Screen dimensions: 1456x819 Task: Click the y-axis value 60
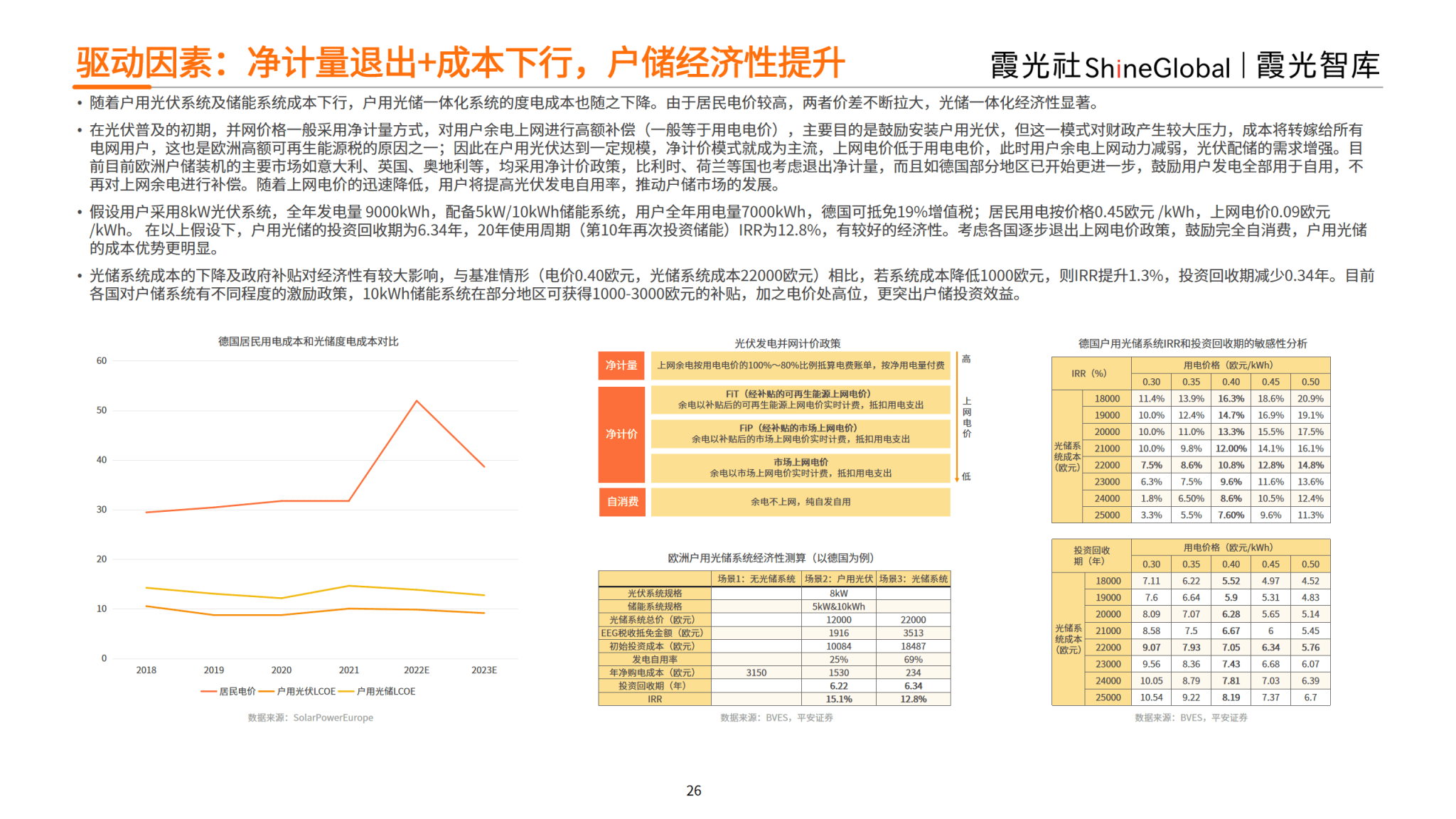point(102,361)
